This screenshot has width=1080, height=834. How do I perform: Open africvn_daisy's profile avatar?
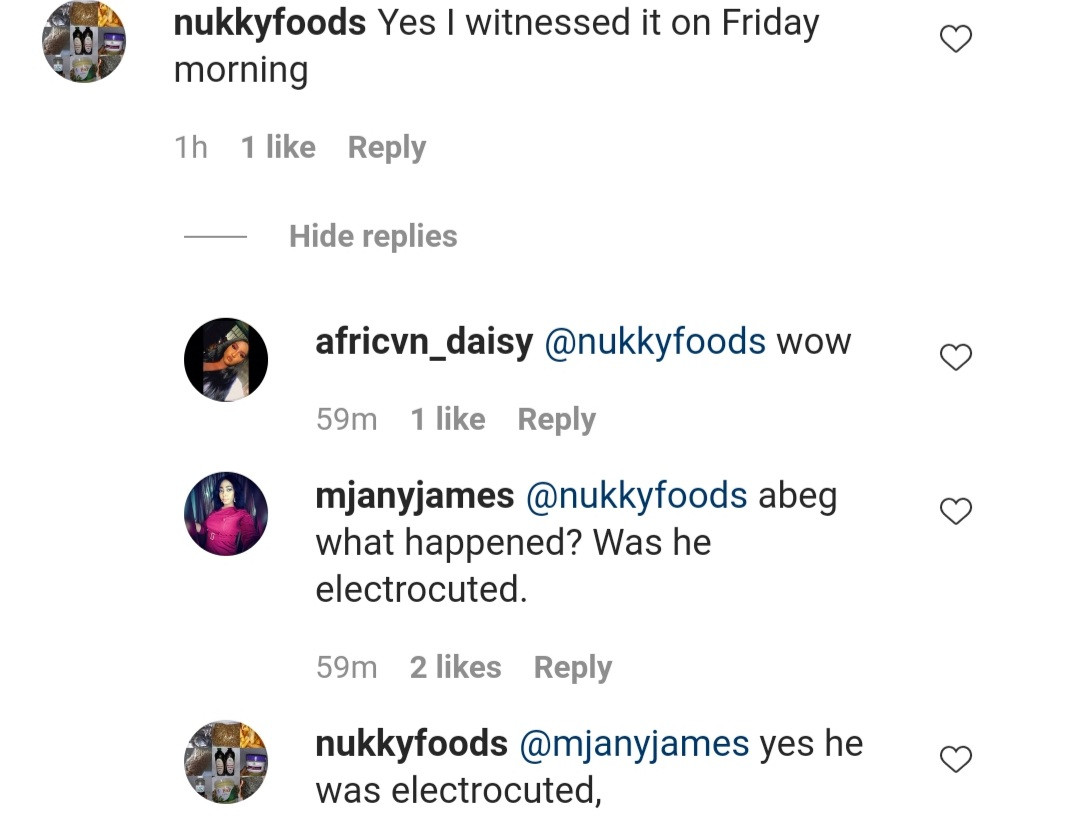[226, 360]
